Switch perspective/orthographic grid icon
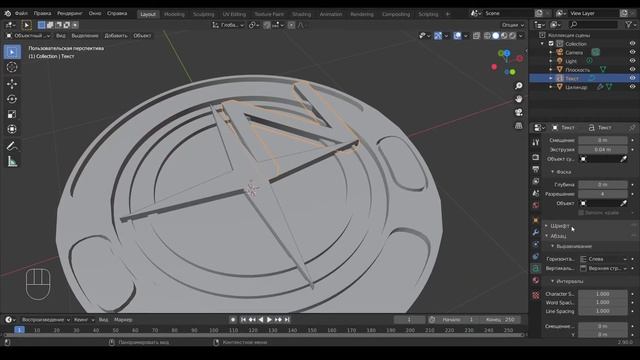The image size is (640, 360). (x=518, y=125)
